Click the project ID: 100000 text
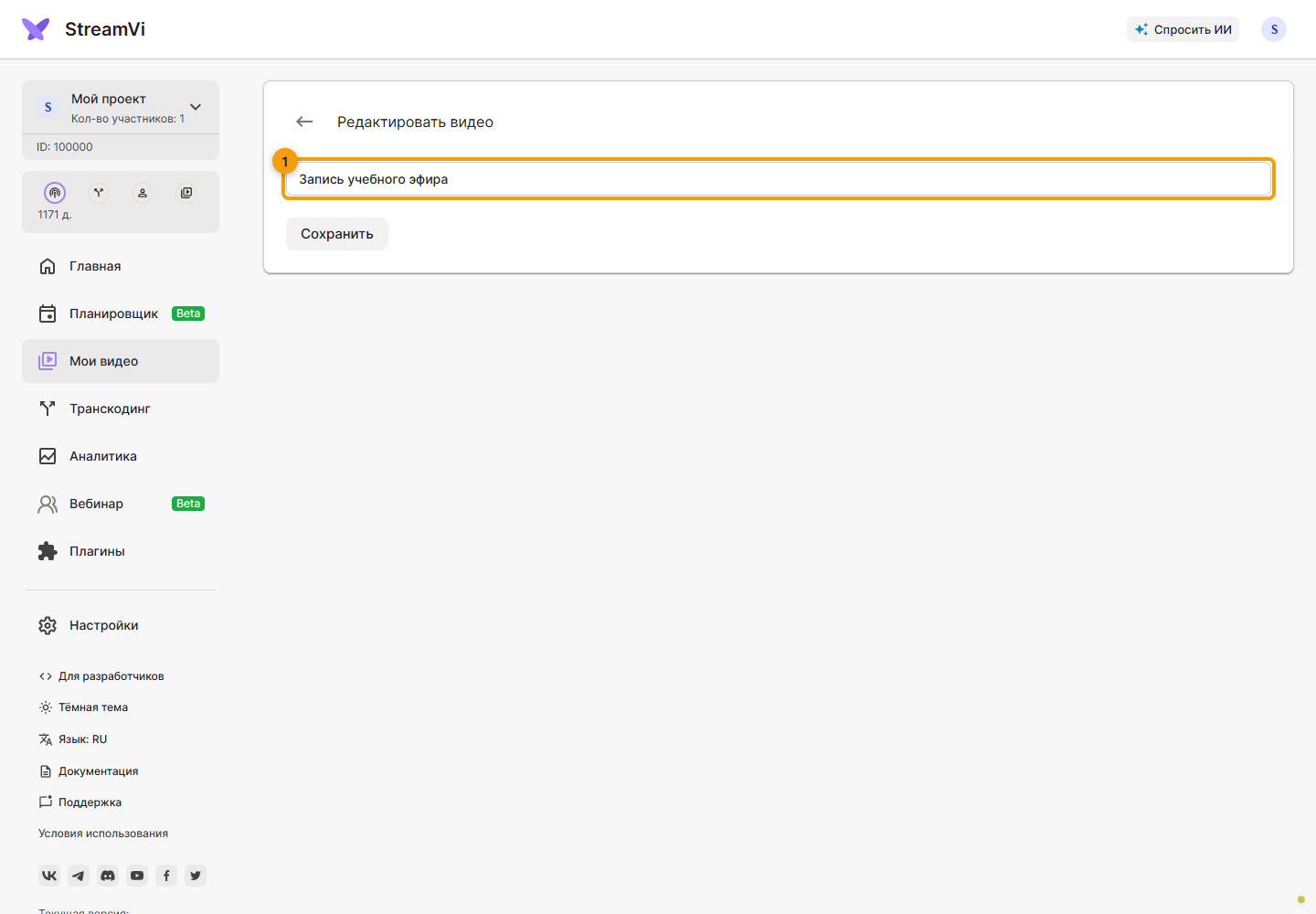This screenshot has width=1316, height=914. pos(65,147)
